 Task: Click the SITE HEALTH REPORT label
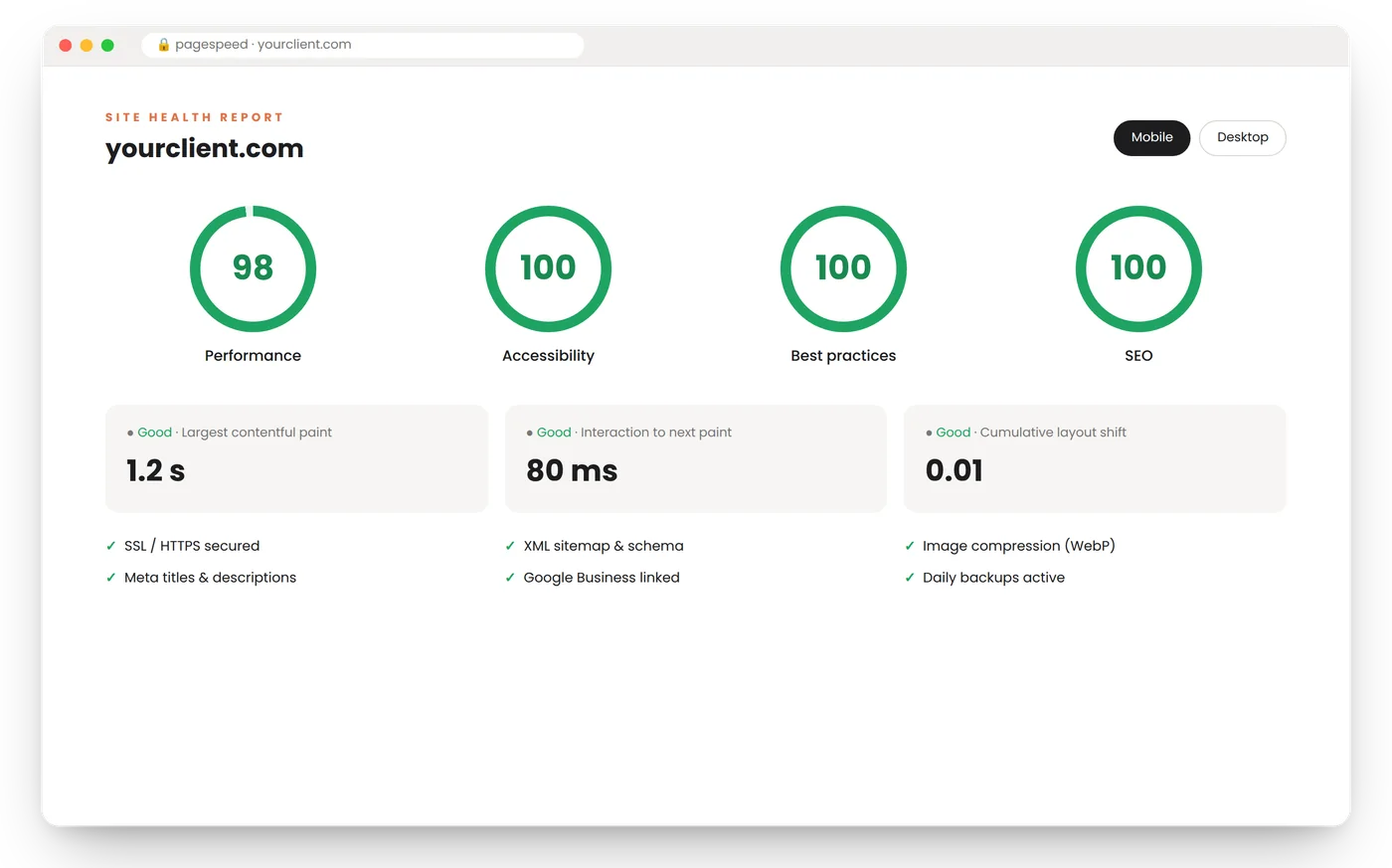[195, 117]
